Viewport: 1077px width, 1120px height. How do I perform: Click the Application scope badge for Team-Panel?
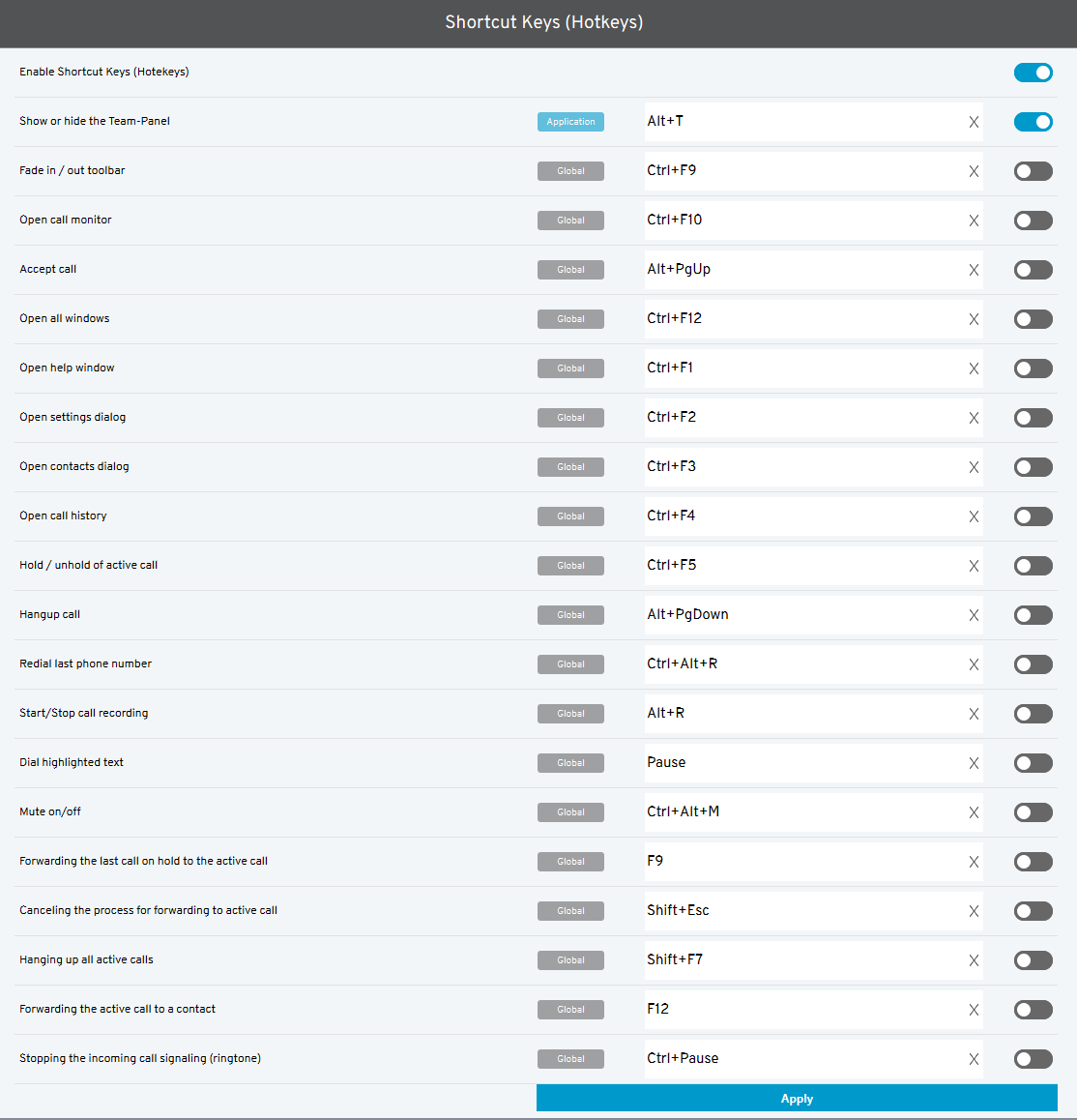(570, 122)
